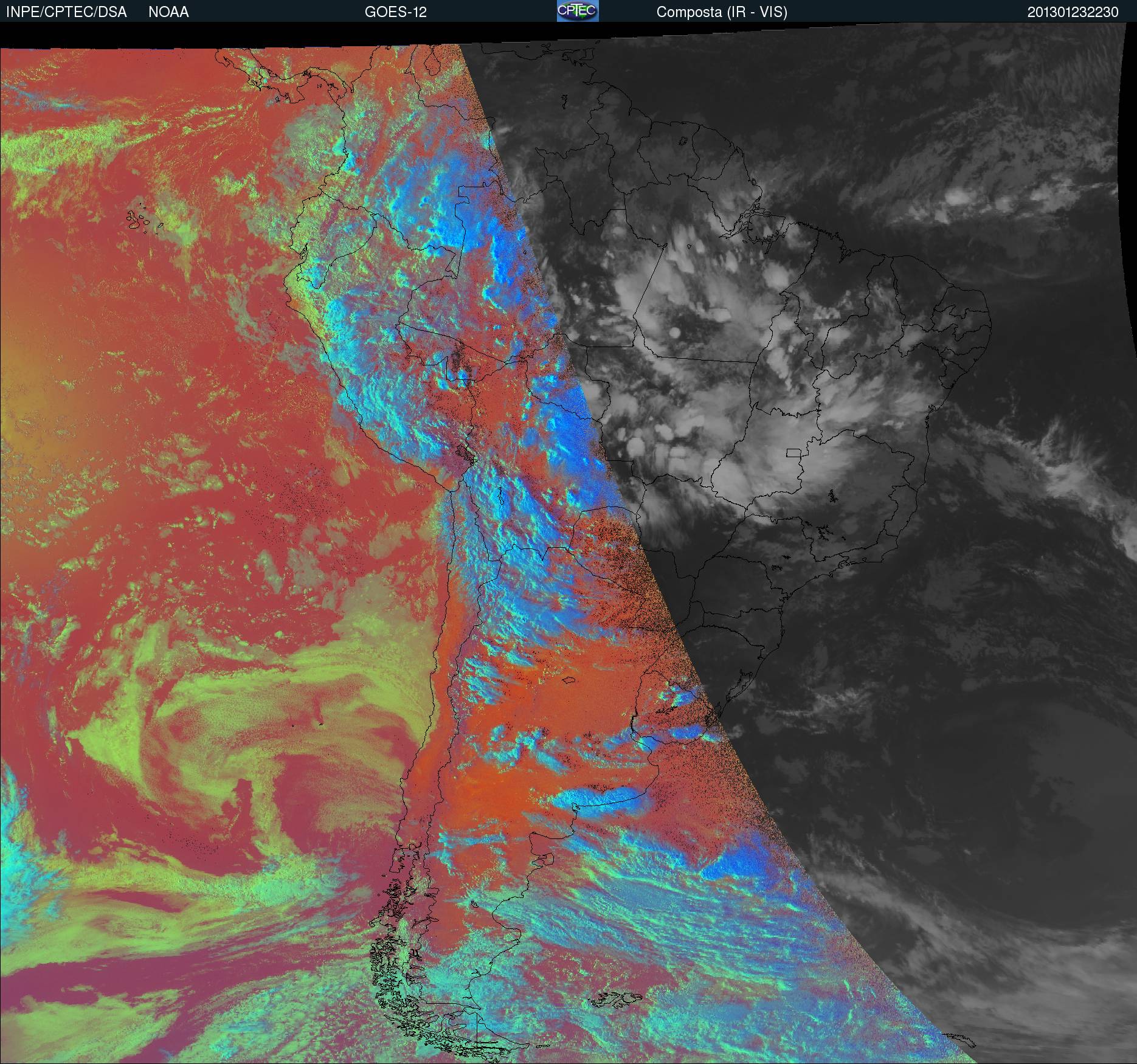
Task: Click the Composta (IR - VIS) label
Action: click(722, 12)
